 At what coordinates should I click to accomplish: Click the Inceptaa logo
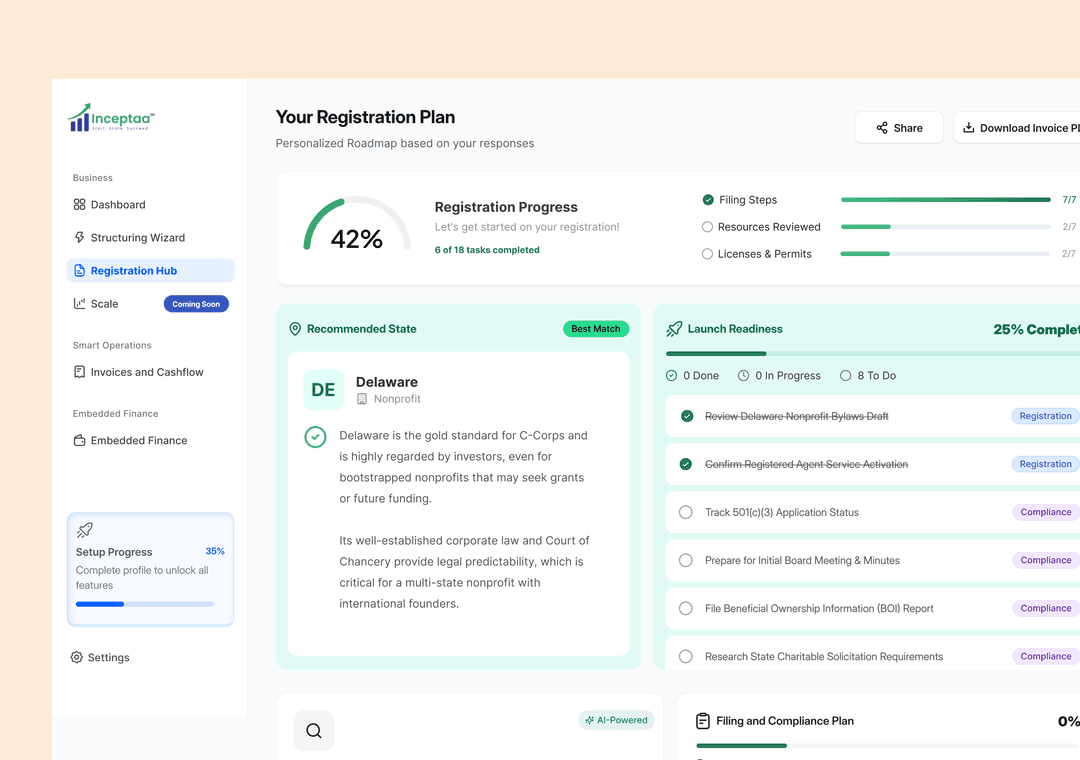[x=111, y=118]
